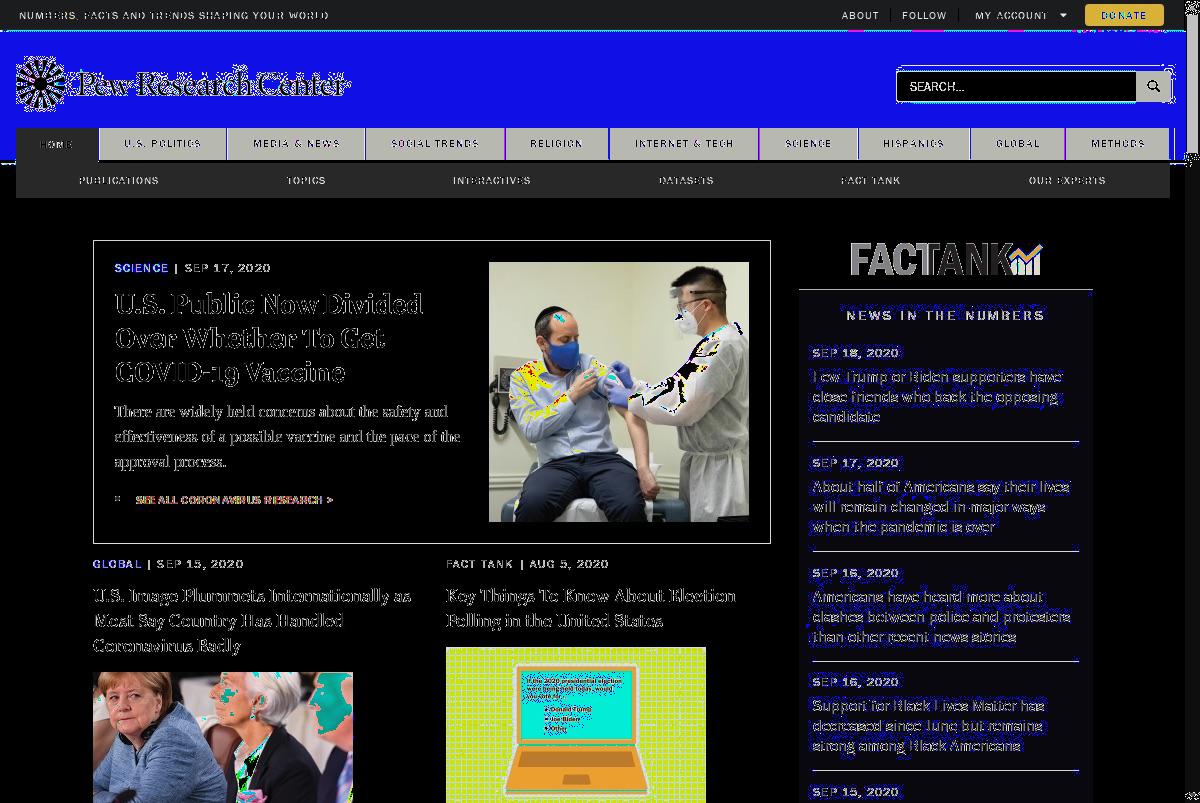Open Datasets in the secondary menu
This screenshot has width=1200, height=803.
pyautogui.click(x=686, y=181)
